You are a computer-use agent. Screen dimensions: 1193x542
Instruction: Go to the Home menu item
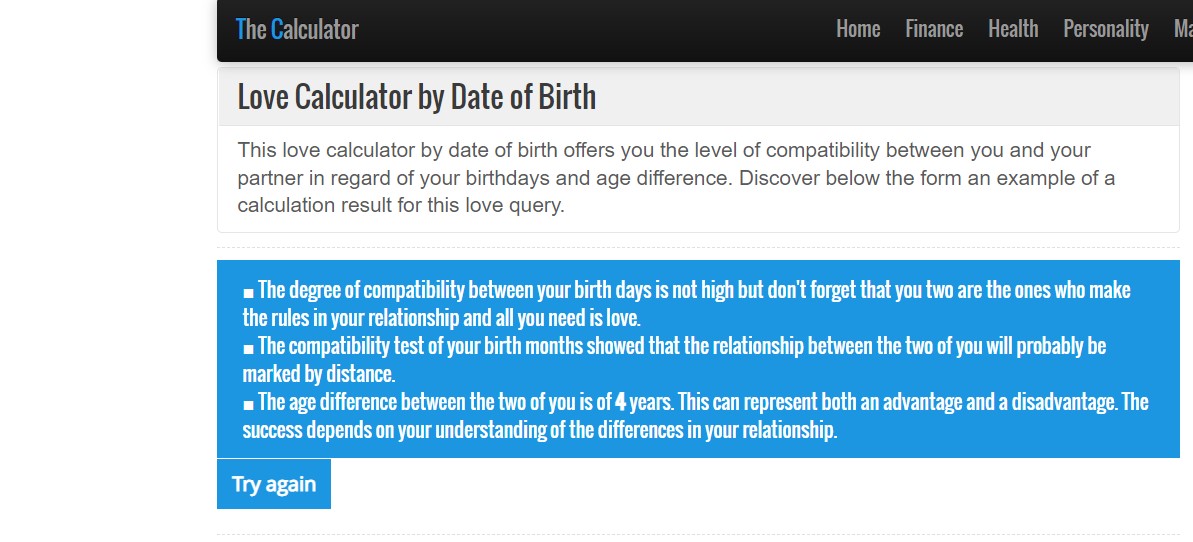858,29
